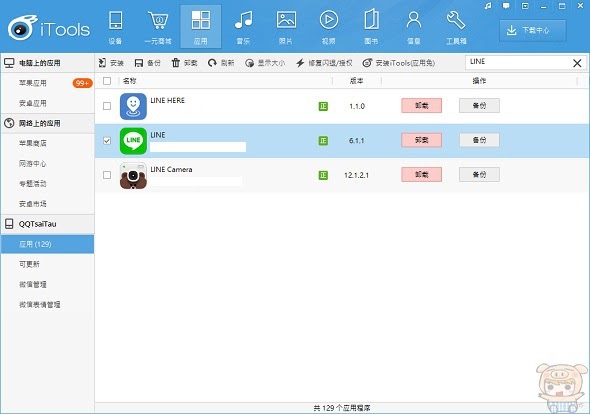Open the 应用 (Apps) top section

coord(201,27)
